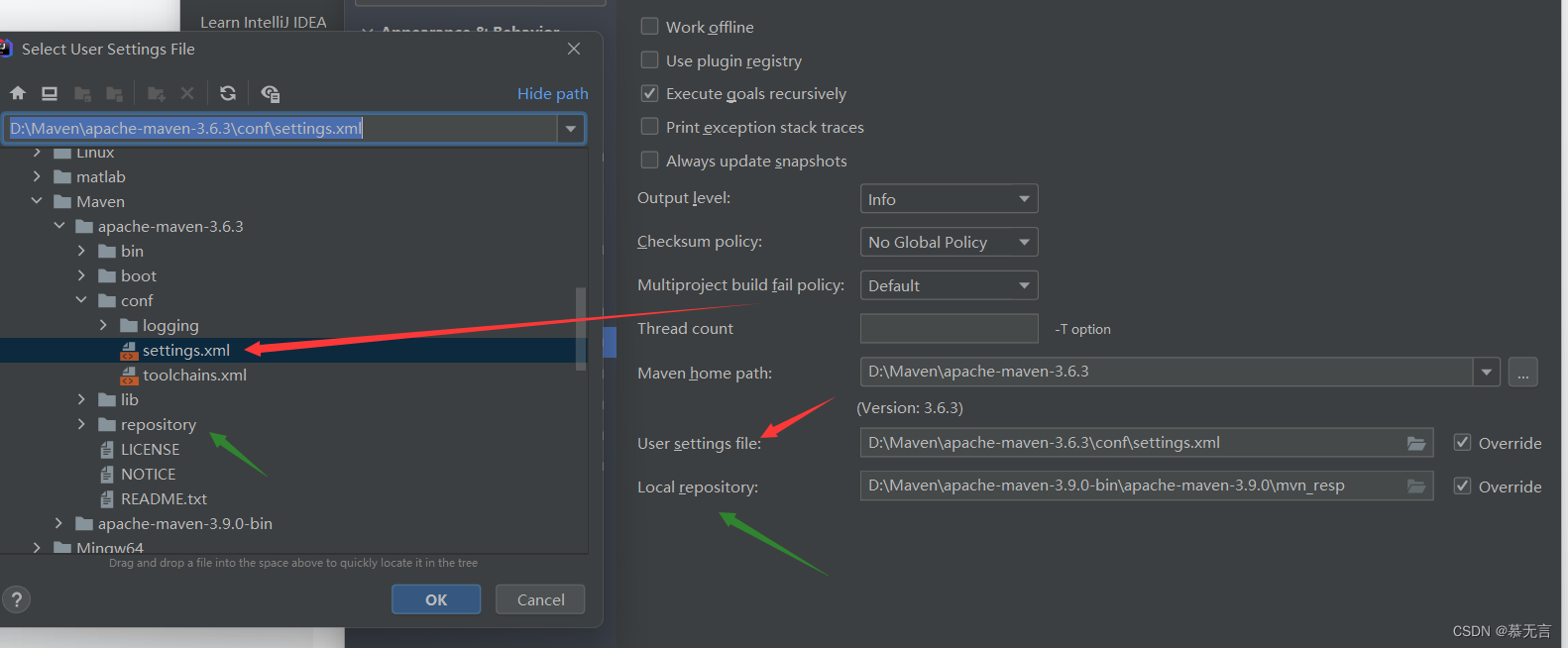The image size is (1568, 648).
Task: Click the Delete toolbar icon
Action: tap(187, 93)
